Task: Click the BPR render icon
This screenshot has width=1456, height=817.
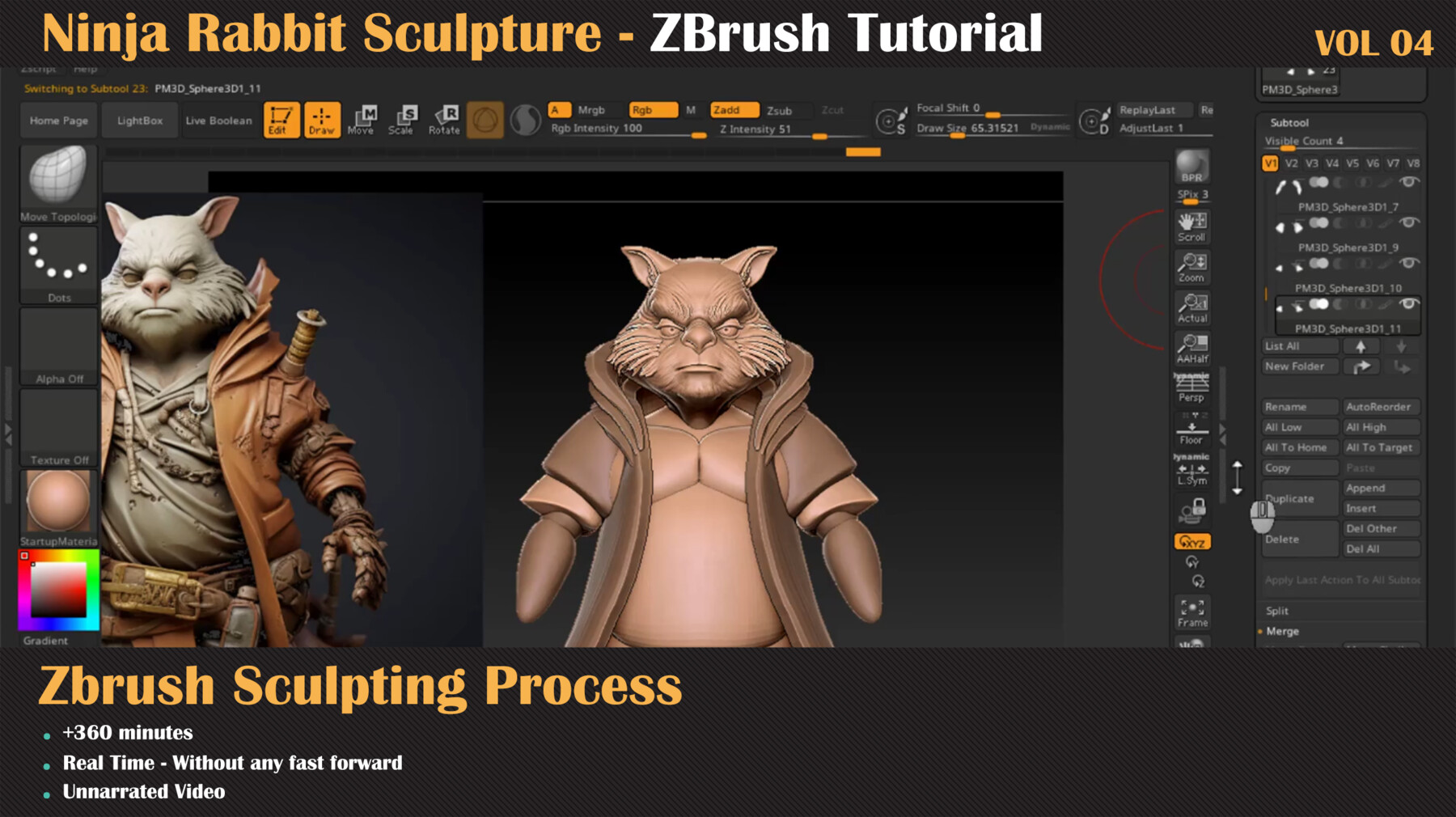Action: click(1191, 166)
